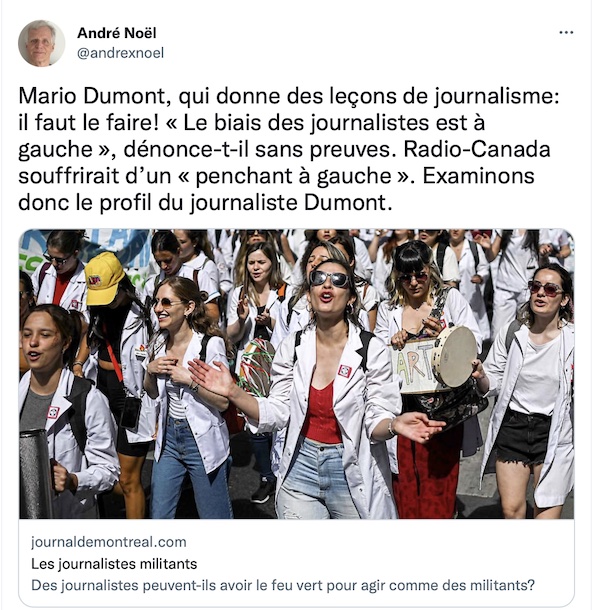Visit the @andrexnoel handle
This screenshot has height=610, width=600.
point(121,53)
